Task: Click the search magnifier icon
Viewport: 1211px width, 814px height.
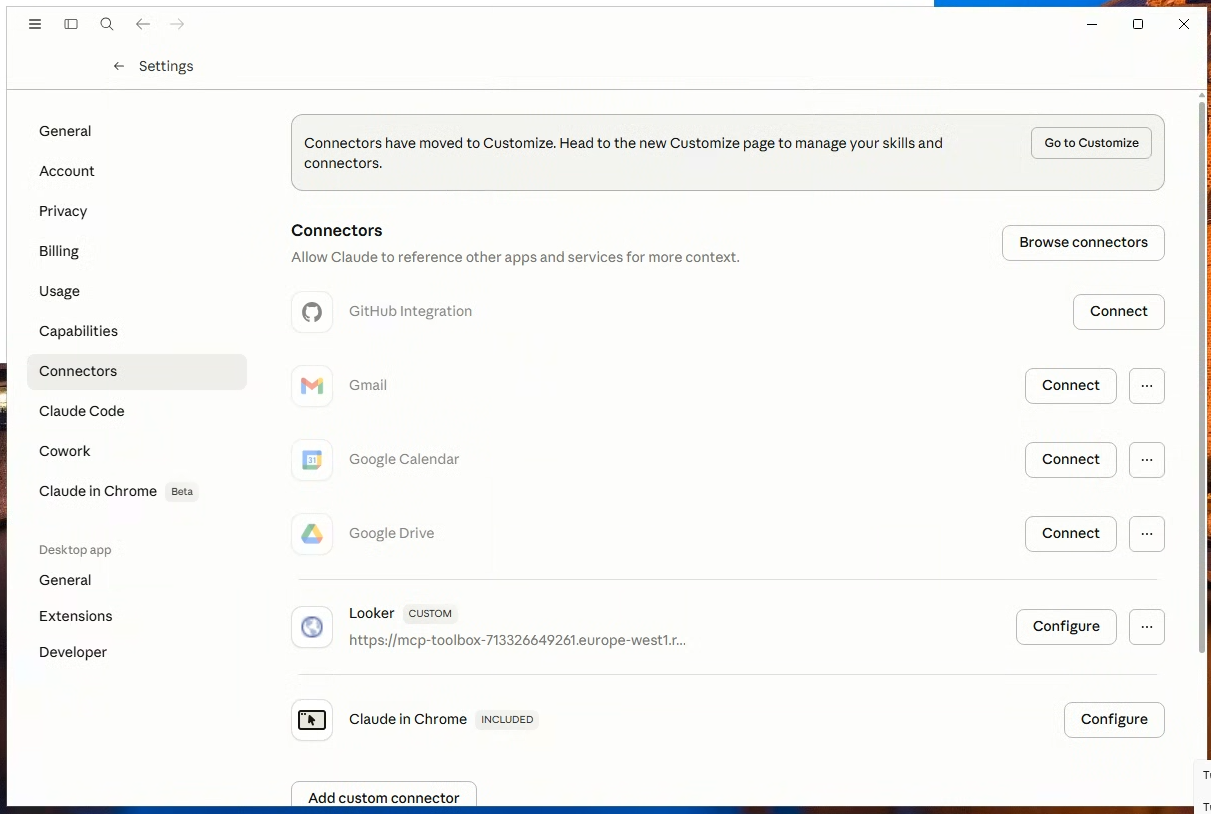Action: click(107, 24)
